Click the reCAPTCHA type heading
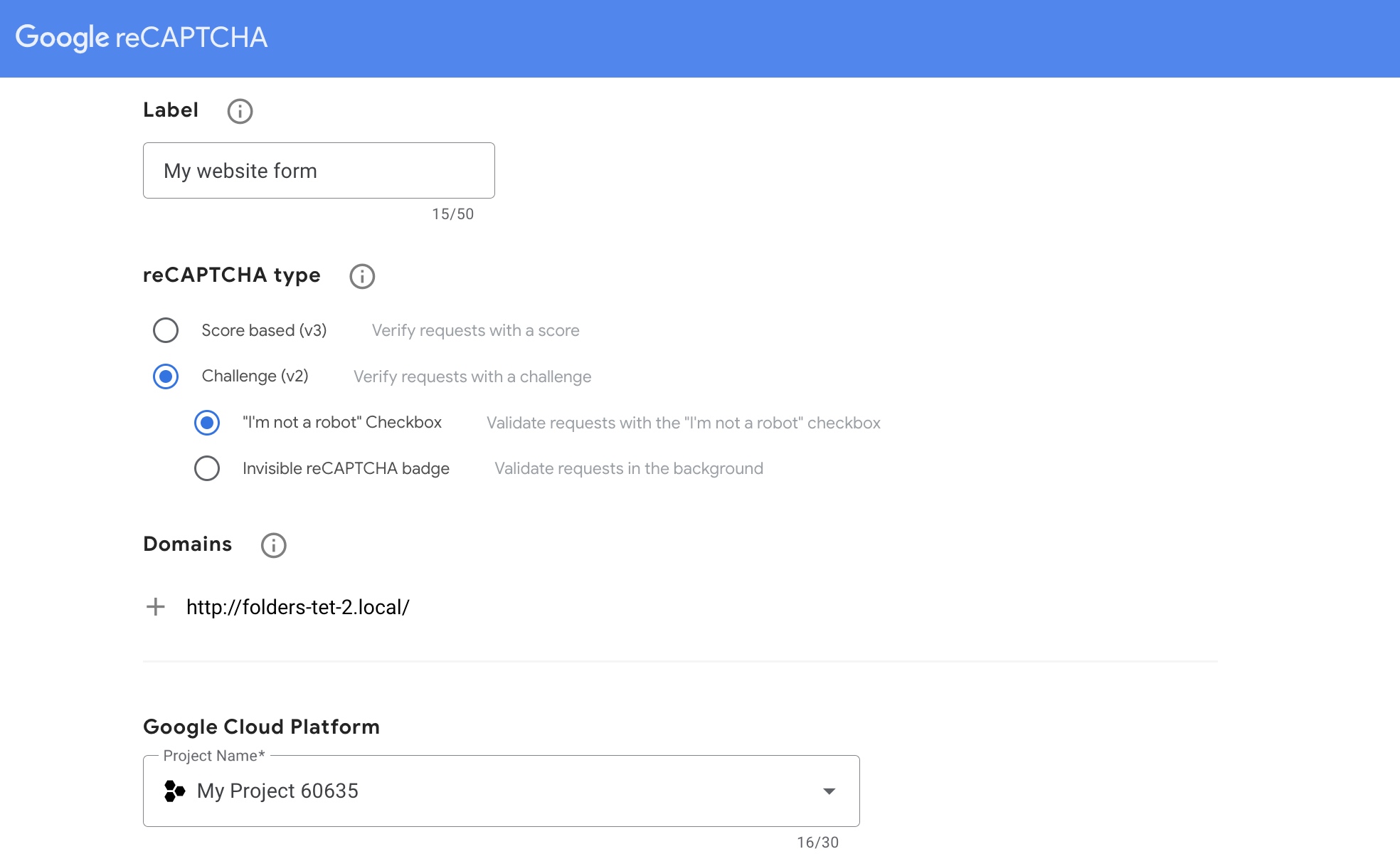Viewport: 1400px width, 854px height. point(231,275)
